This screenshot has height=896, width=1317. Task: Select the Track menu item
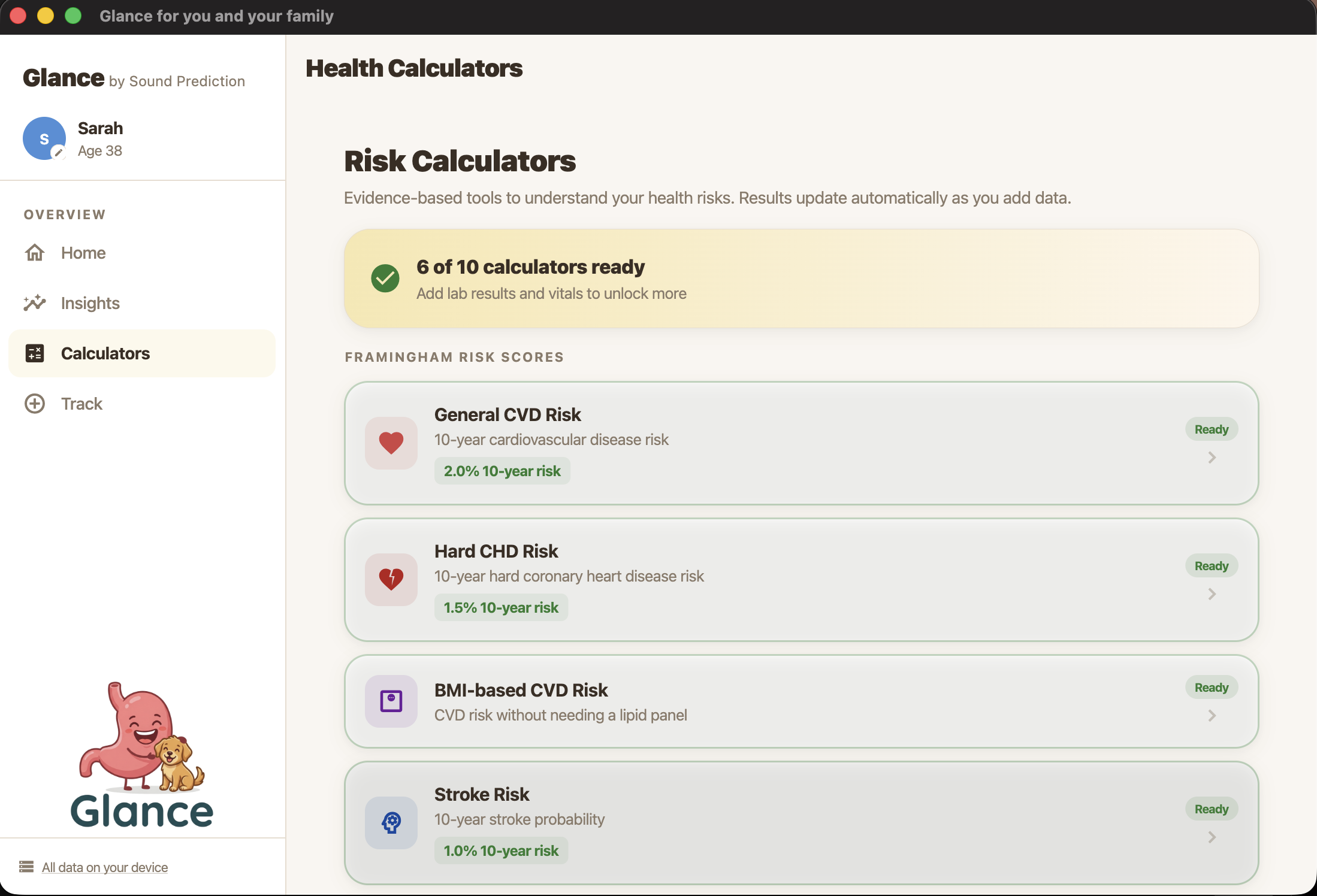click(81, 404)
